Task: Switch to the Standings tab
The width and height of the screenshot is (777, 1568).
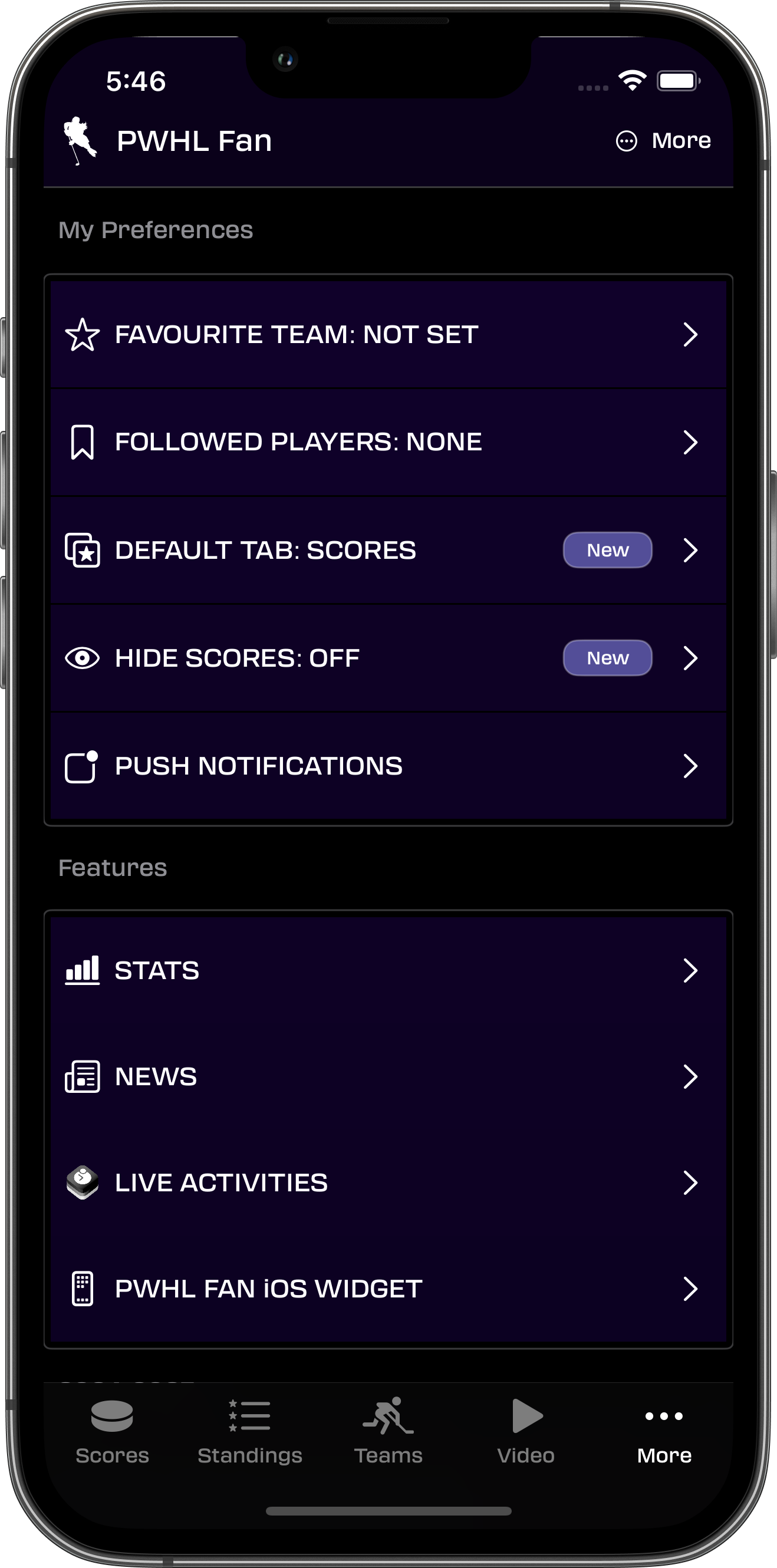Action: [x=249, y=1432]
